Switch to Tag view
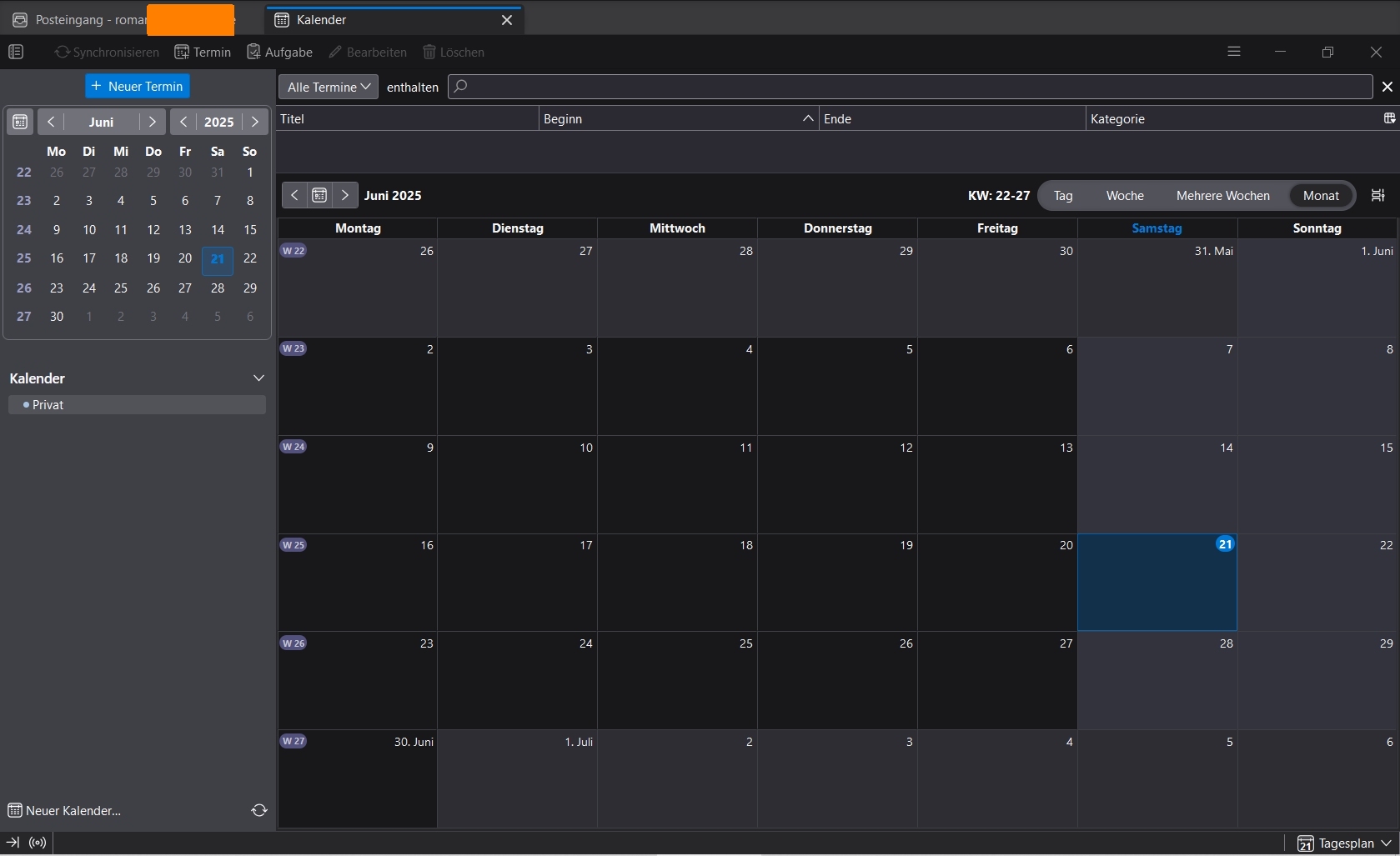The height and width of the screenshot is (856, 1400). click(1063, 196)
